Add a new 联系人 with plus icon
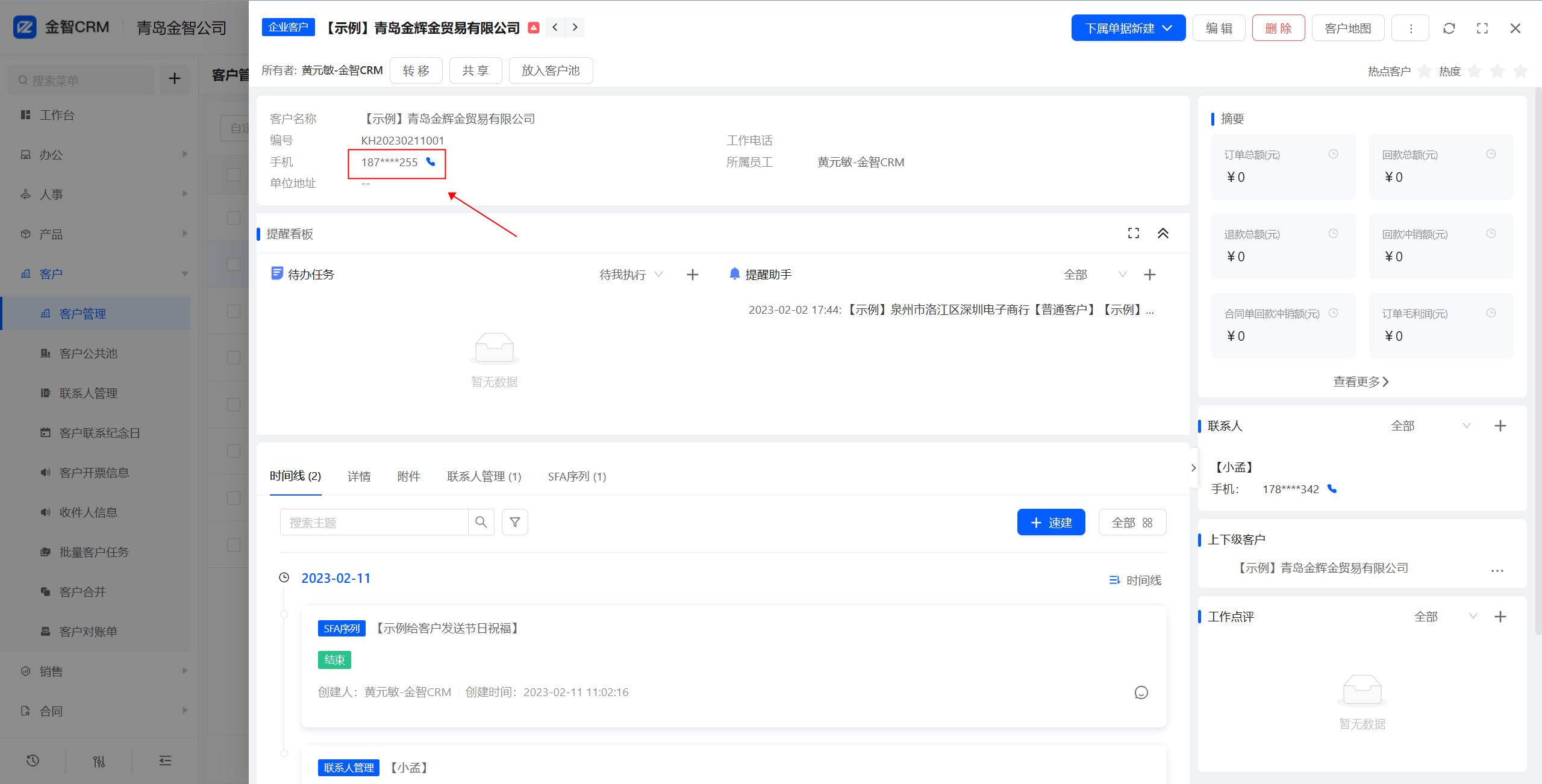1542x784 pixels. coord(1500,426)
